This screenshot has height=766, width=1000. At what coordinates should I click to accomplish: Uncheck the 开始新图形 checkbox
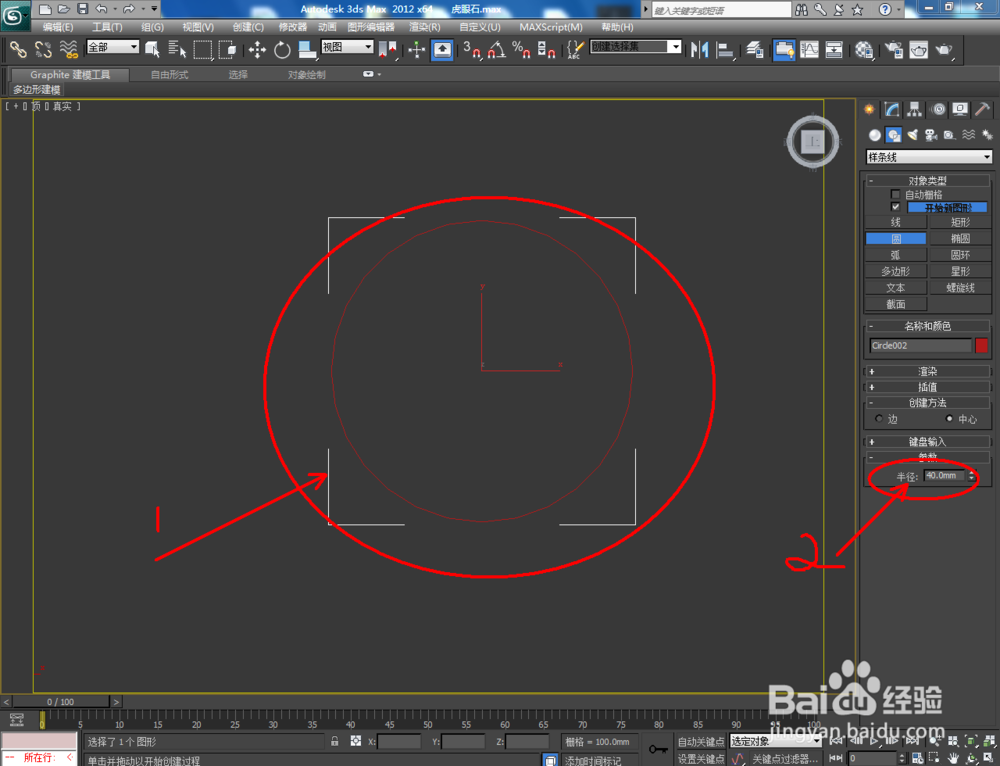(x=895, y=207)
